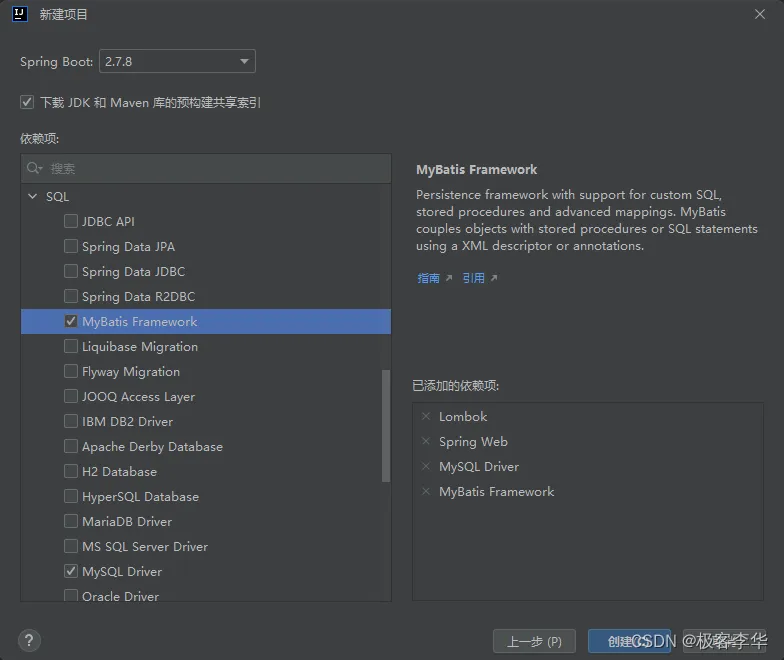
Task: Check the MS SQL Server Driver dependency
Action: pos(71,546)
